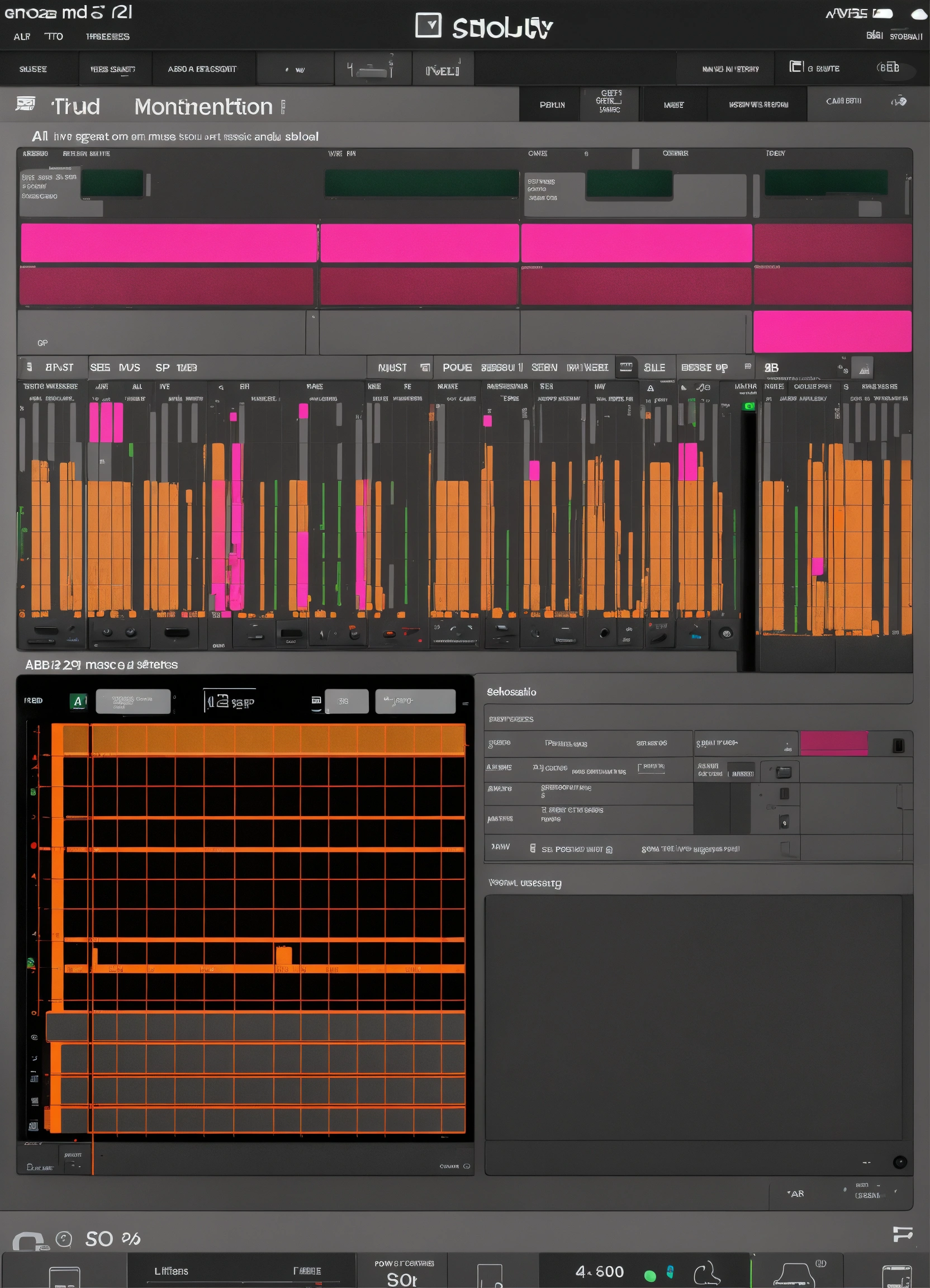Switch to the PBRUN tab
Viewport: 930px width, 1288px height.
(x=552, y=105)
